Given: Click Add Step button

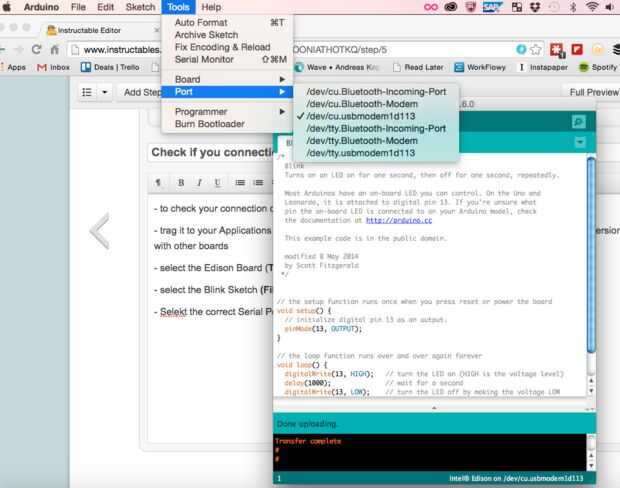Looking at the screenshot, I should (x=142, y=93).
